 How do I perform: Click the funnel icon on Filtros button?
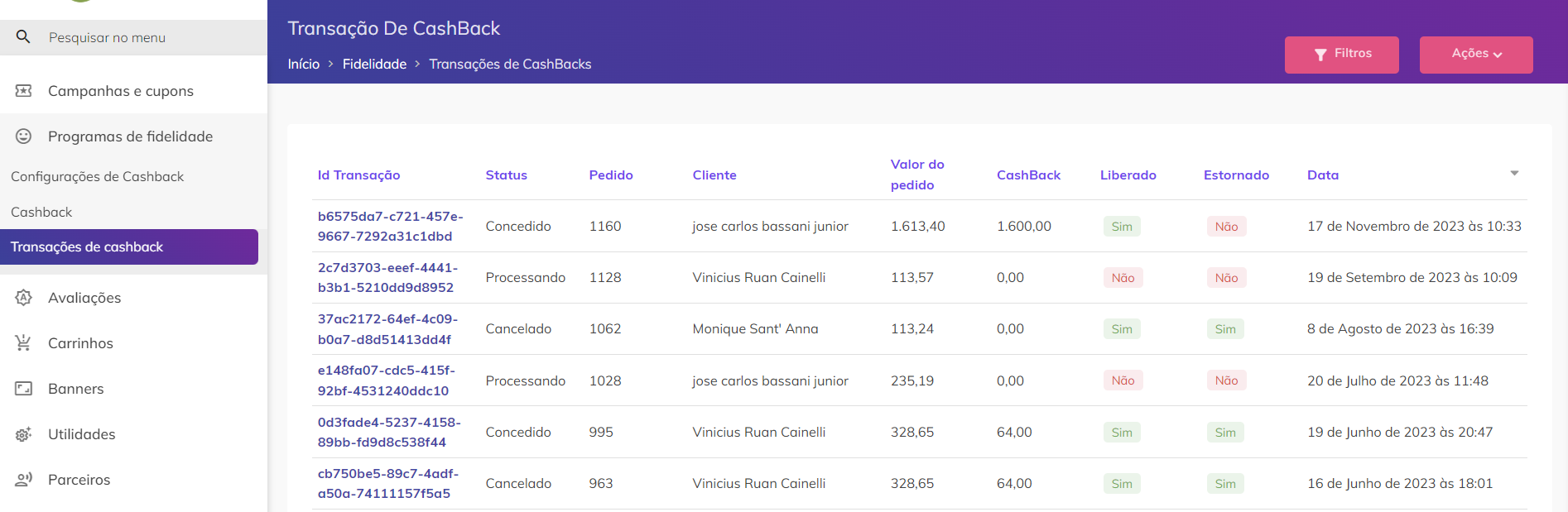(x=1320, y=55)
